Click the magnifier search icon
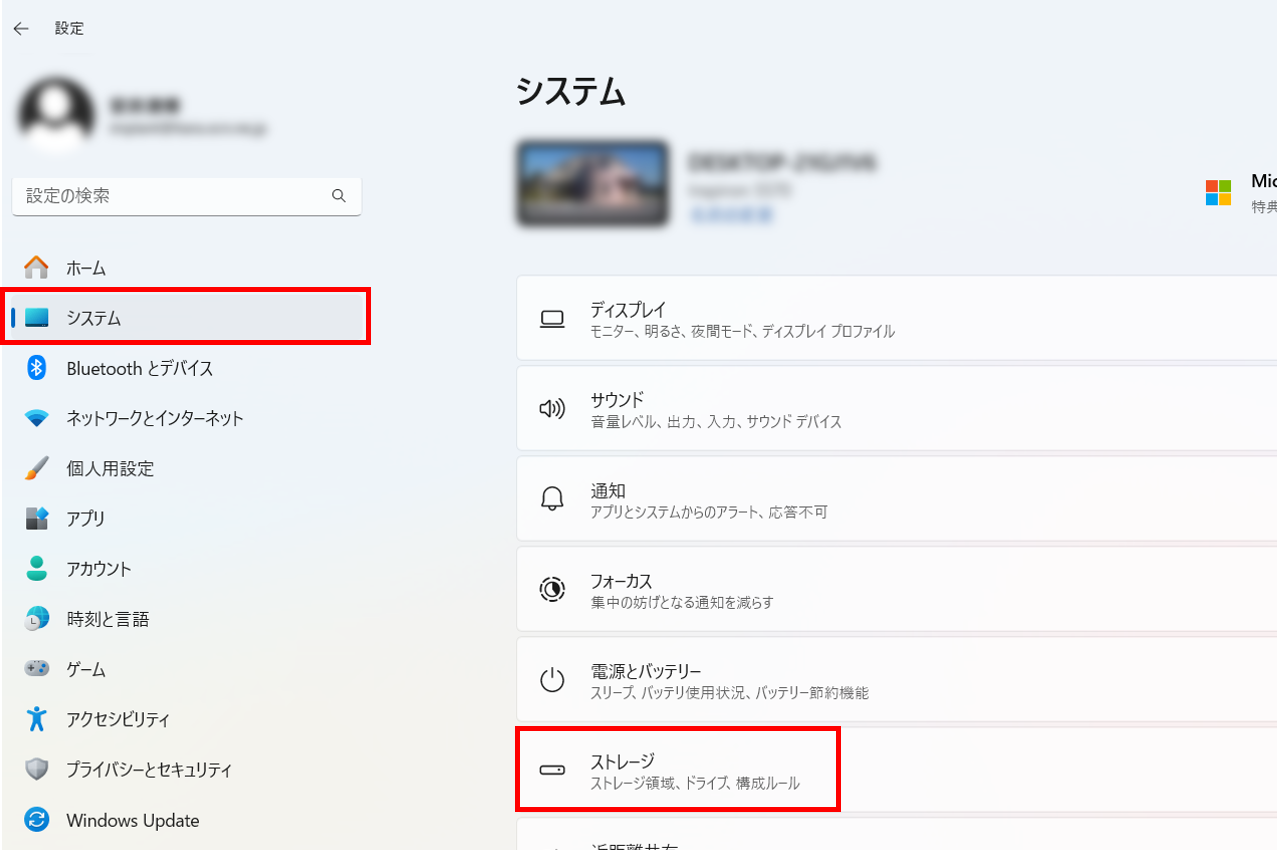This screenshot has height=850, width=1277. point(339,196)
